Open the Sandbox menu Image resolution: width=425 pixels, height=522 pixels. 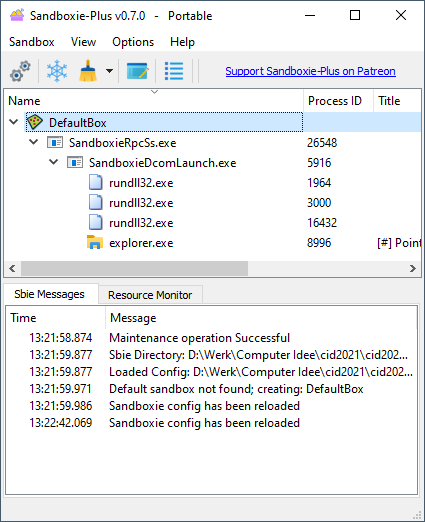32,42
